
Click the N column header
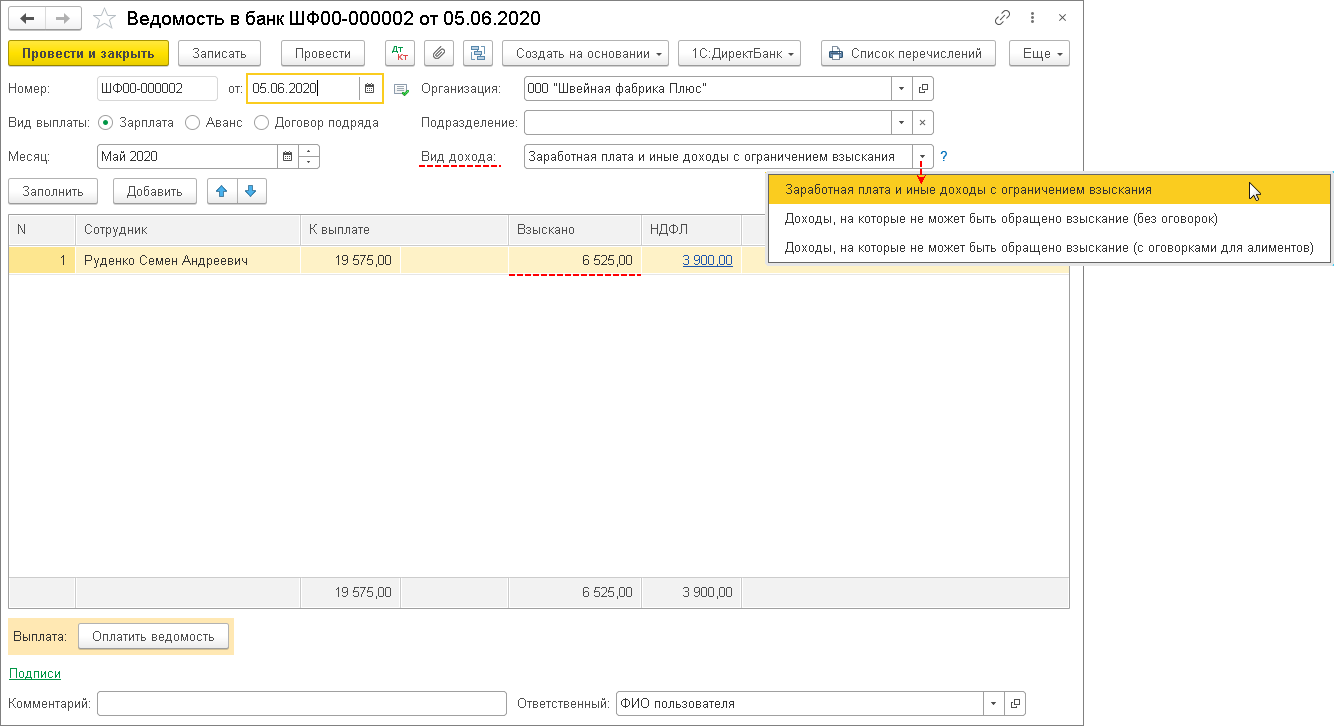[x=42, y=230]
